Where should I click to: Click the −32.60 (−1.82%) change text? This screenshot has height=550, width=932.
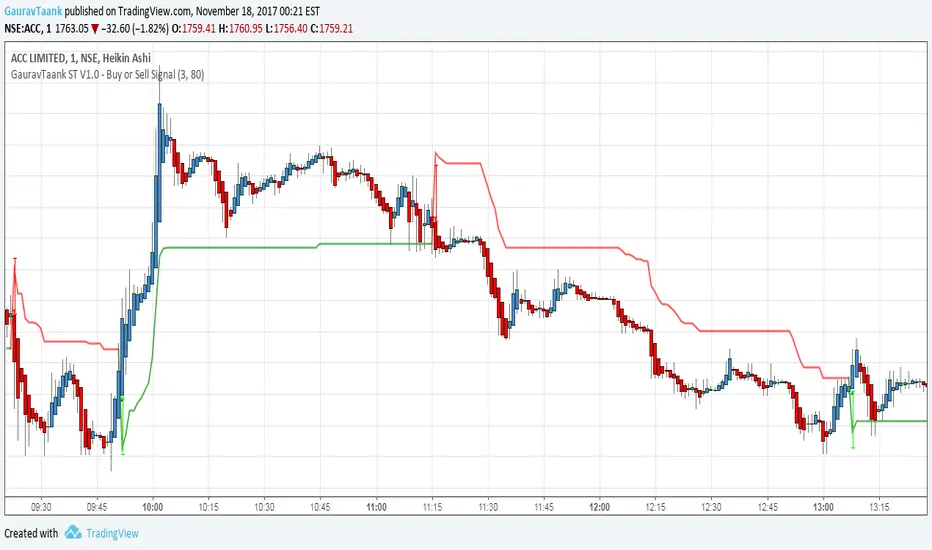[x=135, y=29]
